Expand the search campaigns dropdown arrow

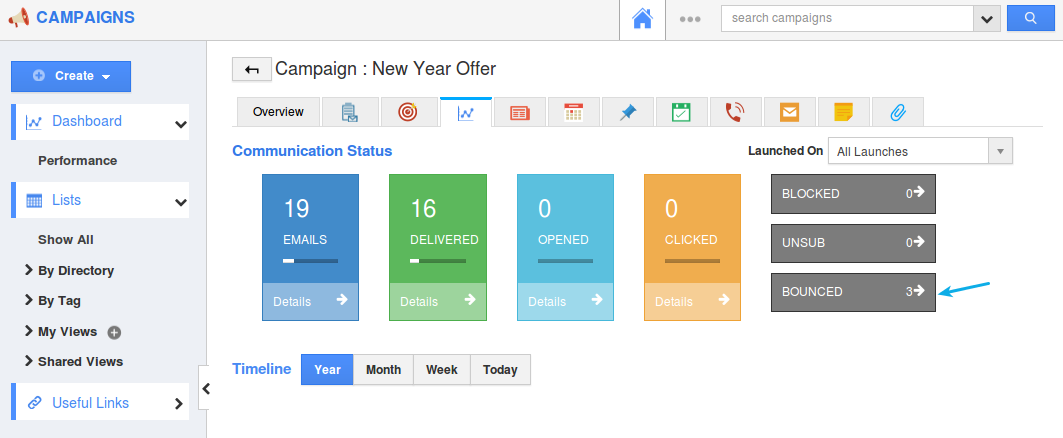coord(986,18)
